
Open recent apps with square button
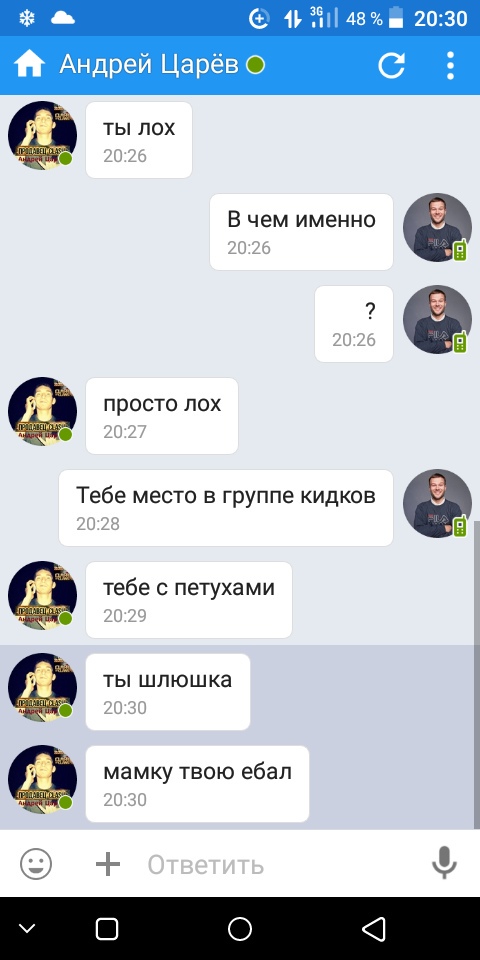[107, 929]
